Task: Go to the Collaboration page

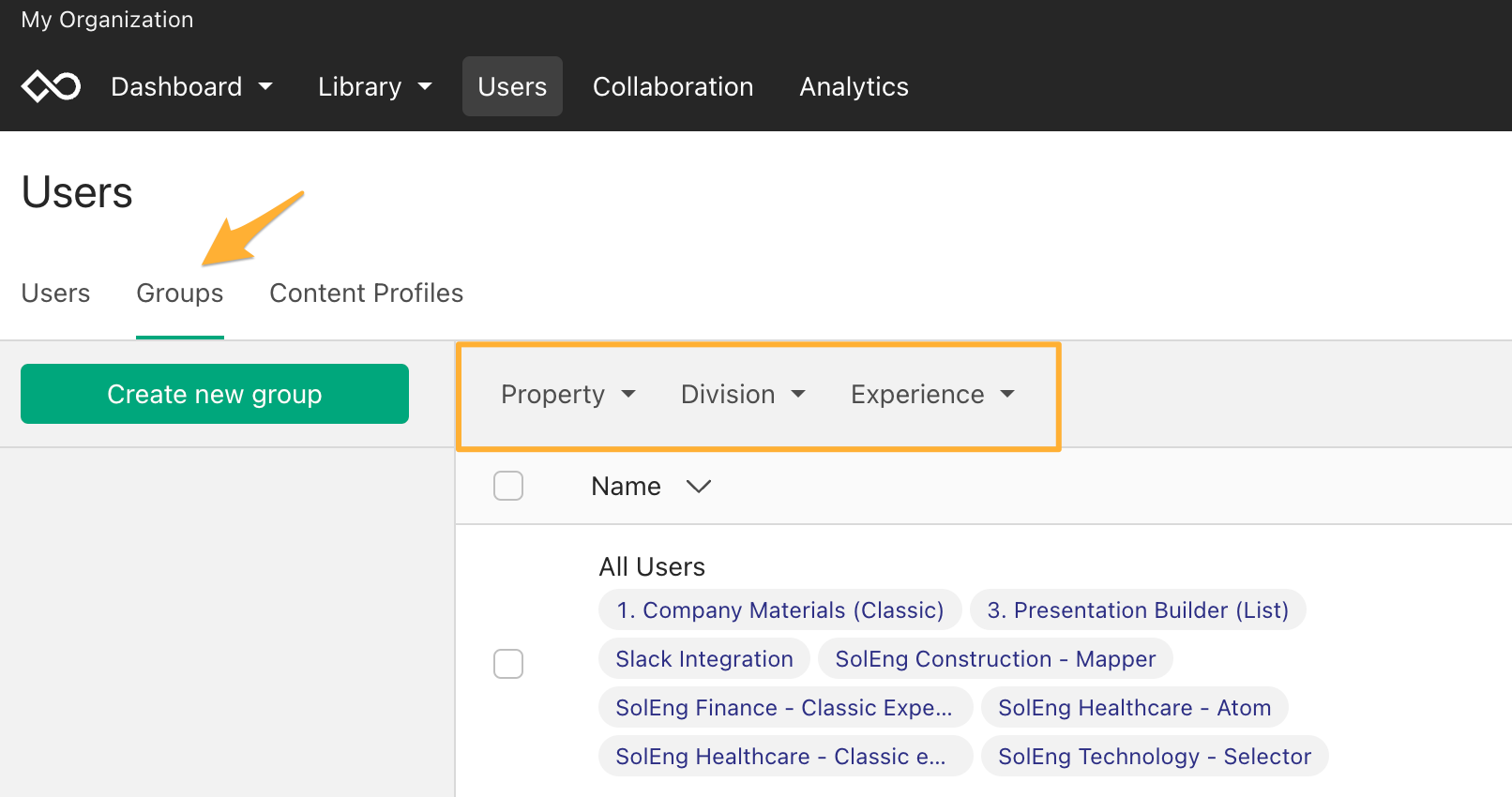Action: pos(673,86)
